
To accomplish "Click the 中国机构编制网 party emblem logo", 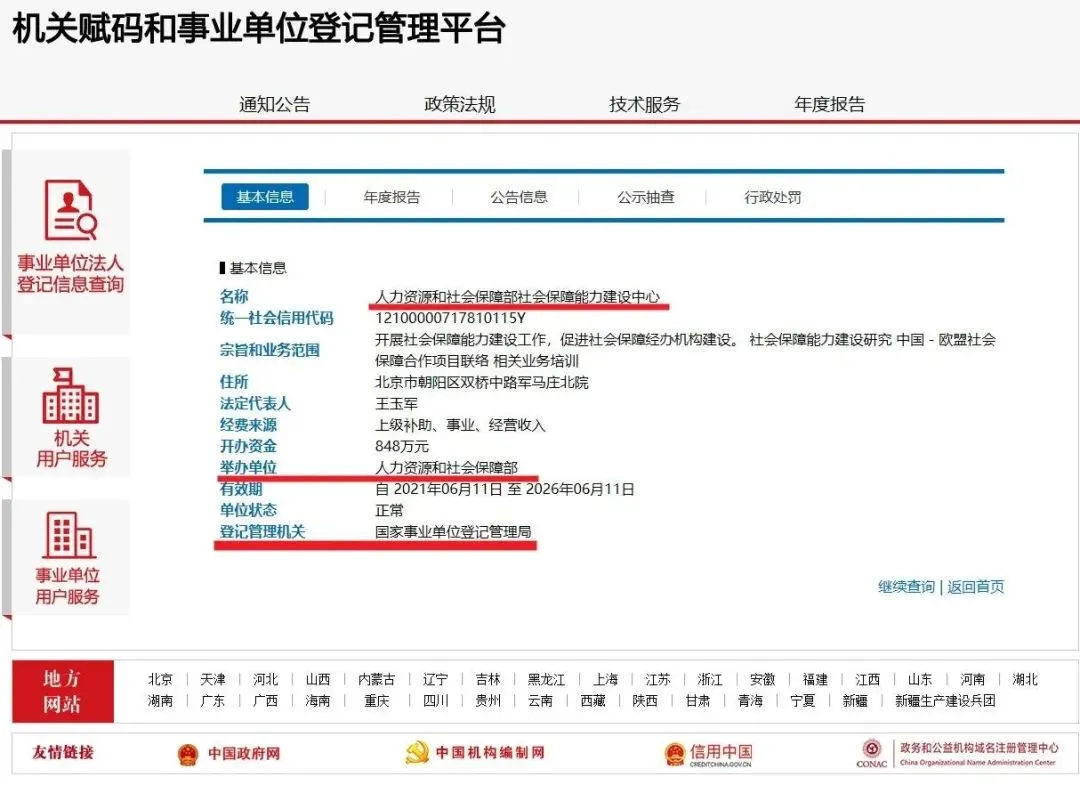I will [417, 753].
